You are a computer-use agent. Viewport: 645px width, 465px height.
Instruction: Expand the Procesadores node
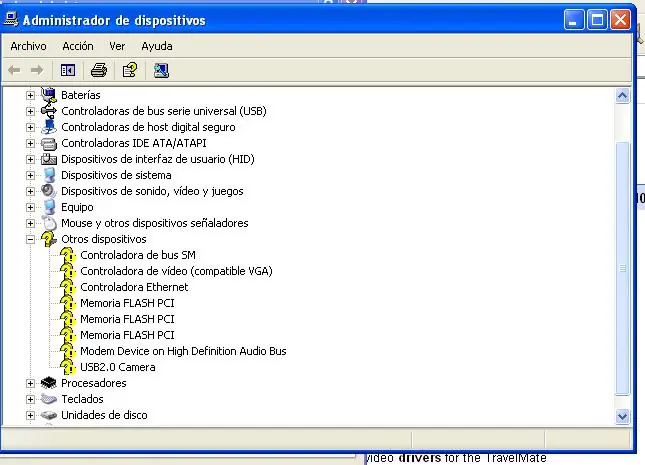(x=30, y=384)
